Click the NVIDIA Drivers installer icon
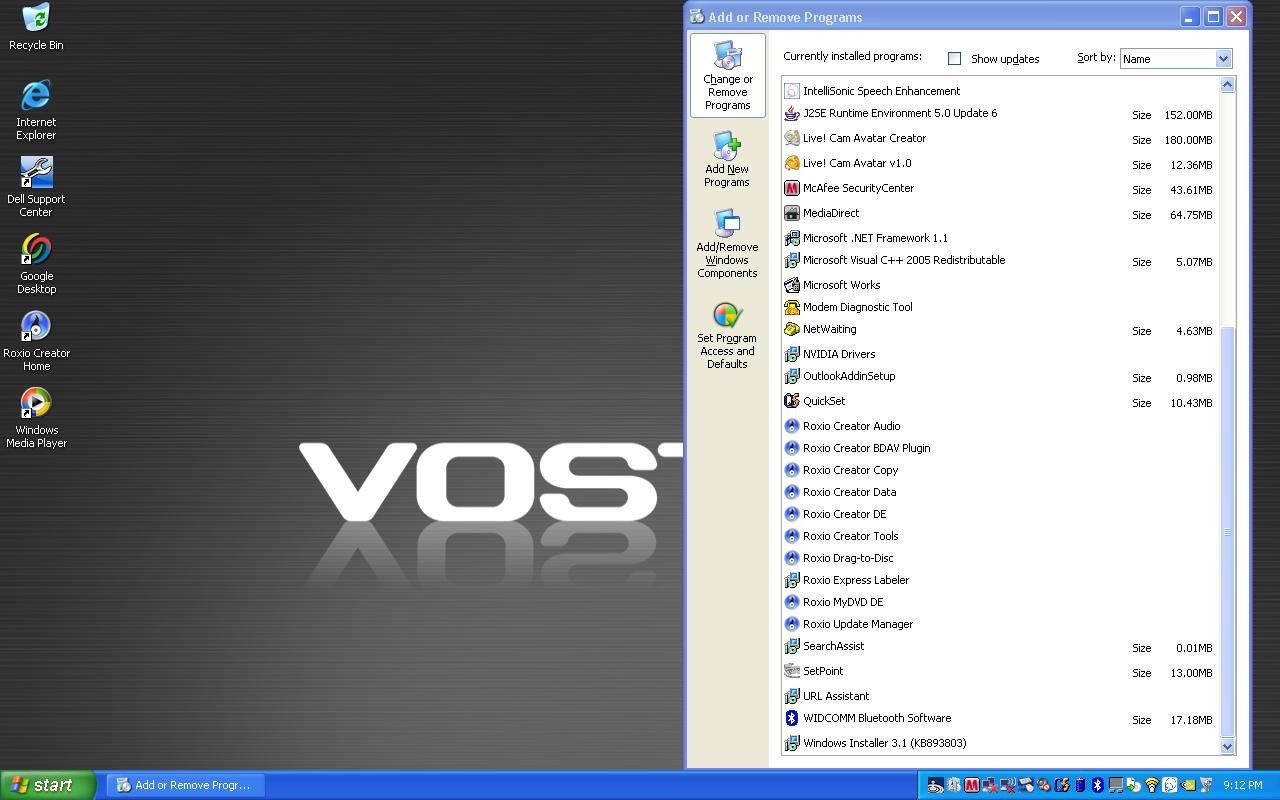1280x800 pixels. point(792,354)
